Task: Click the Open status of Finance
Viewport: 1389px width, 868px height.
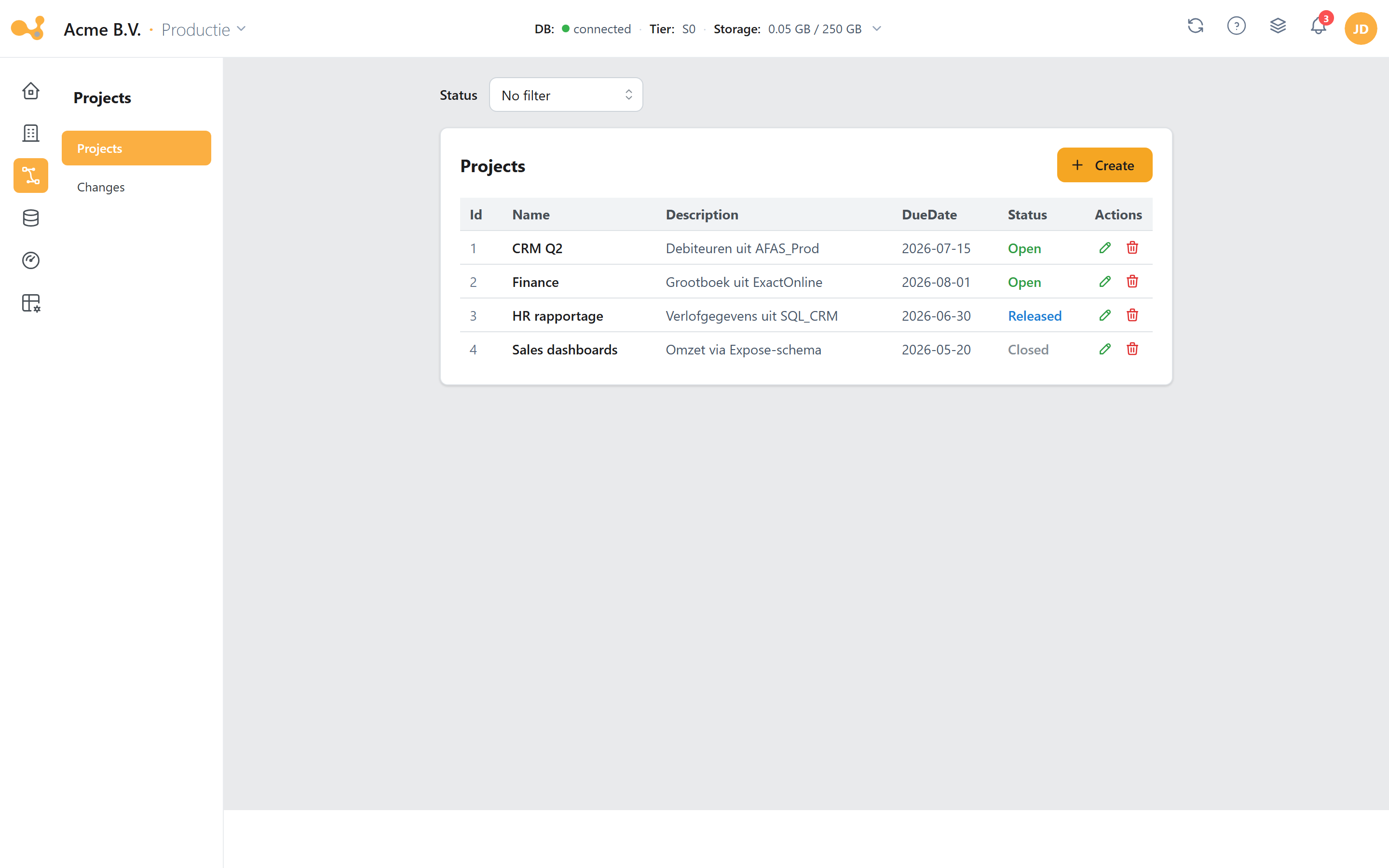Action: [1024, 283]
